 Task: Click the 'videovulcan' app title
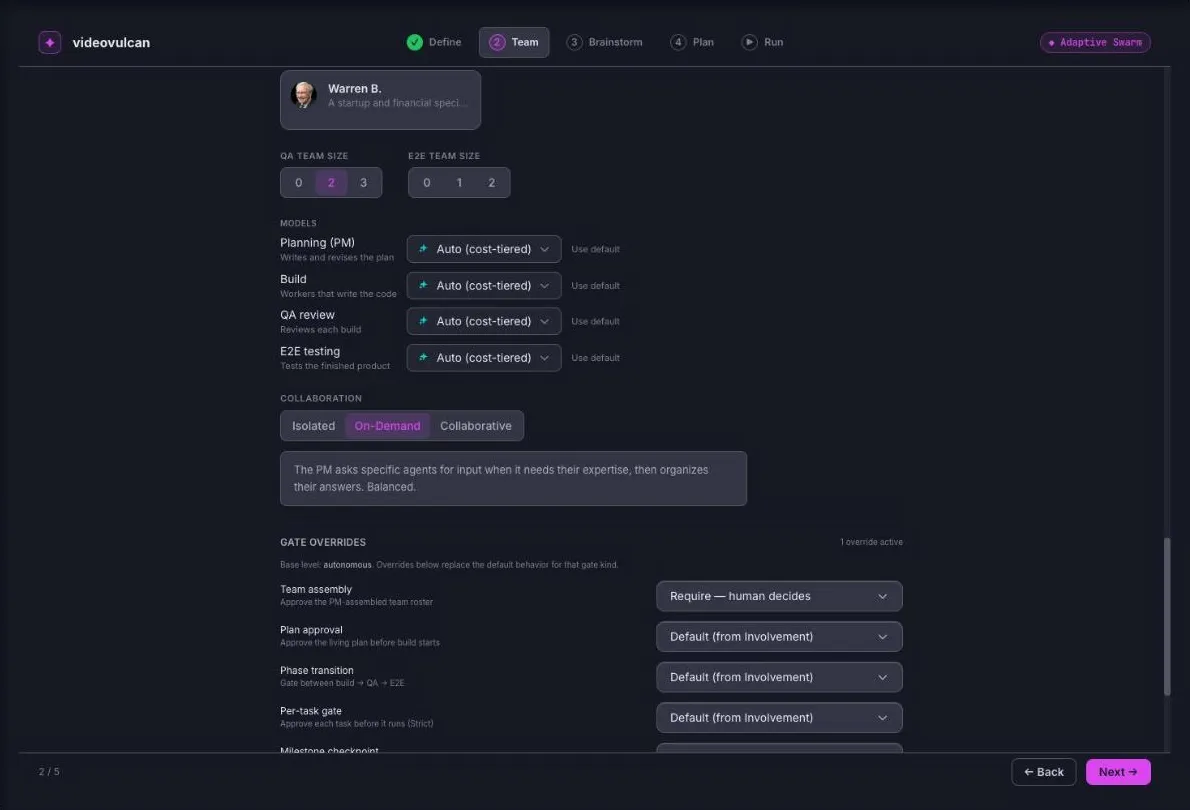tap(111, 43)
